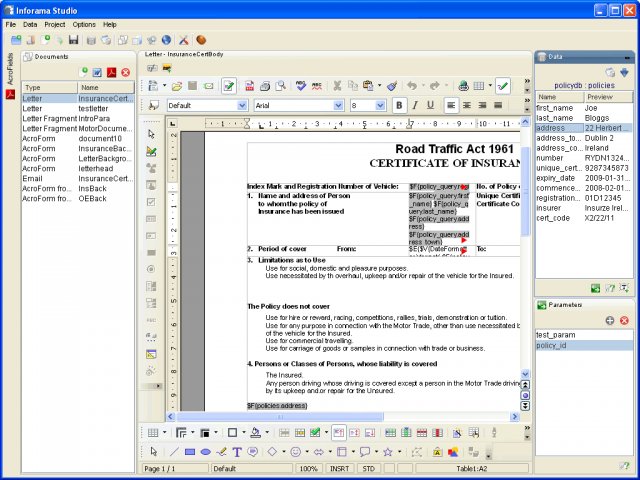Screen dimensions: 640x480
Task: Sort documents by Name column header
Action: 106,87
